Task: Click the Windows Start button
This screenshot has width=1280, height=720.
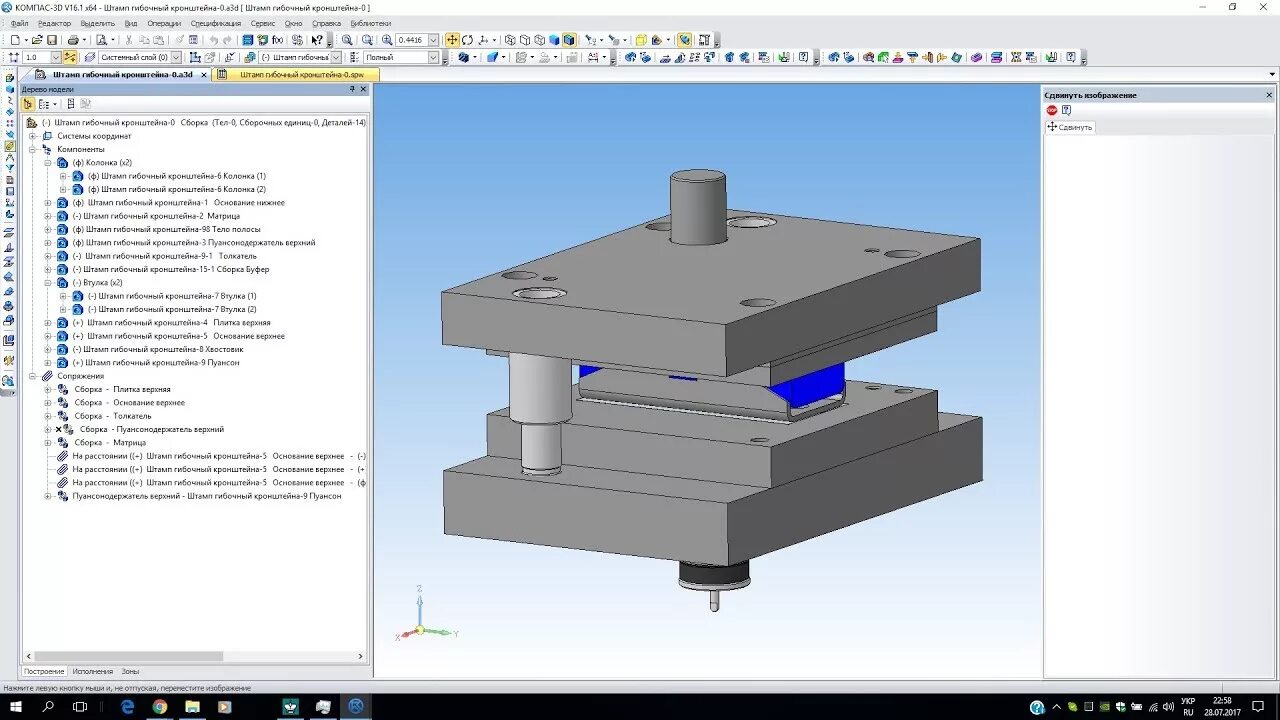Action: pos(16,706)
